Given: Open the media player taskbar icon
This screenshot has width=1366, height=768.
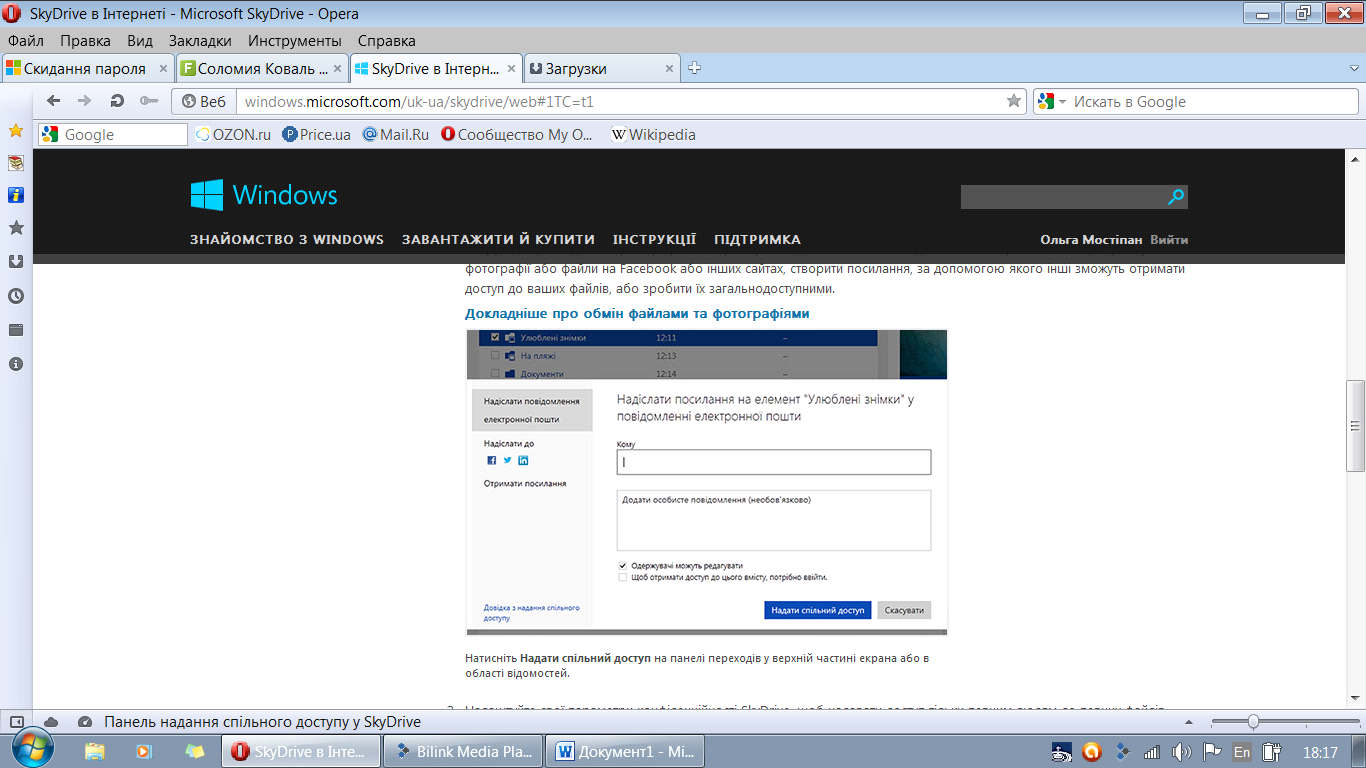Looking at the screenshot, I should [145, 751].
